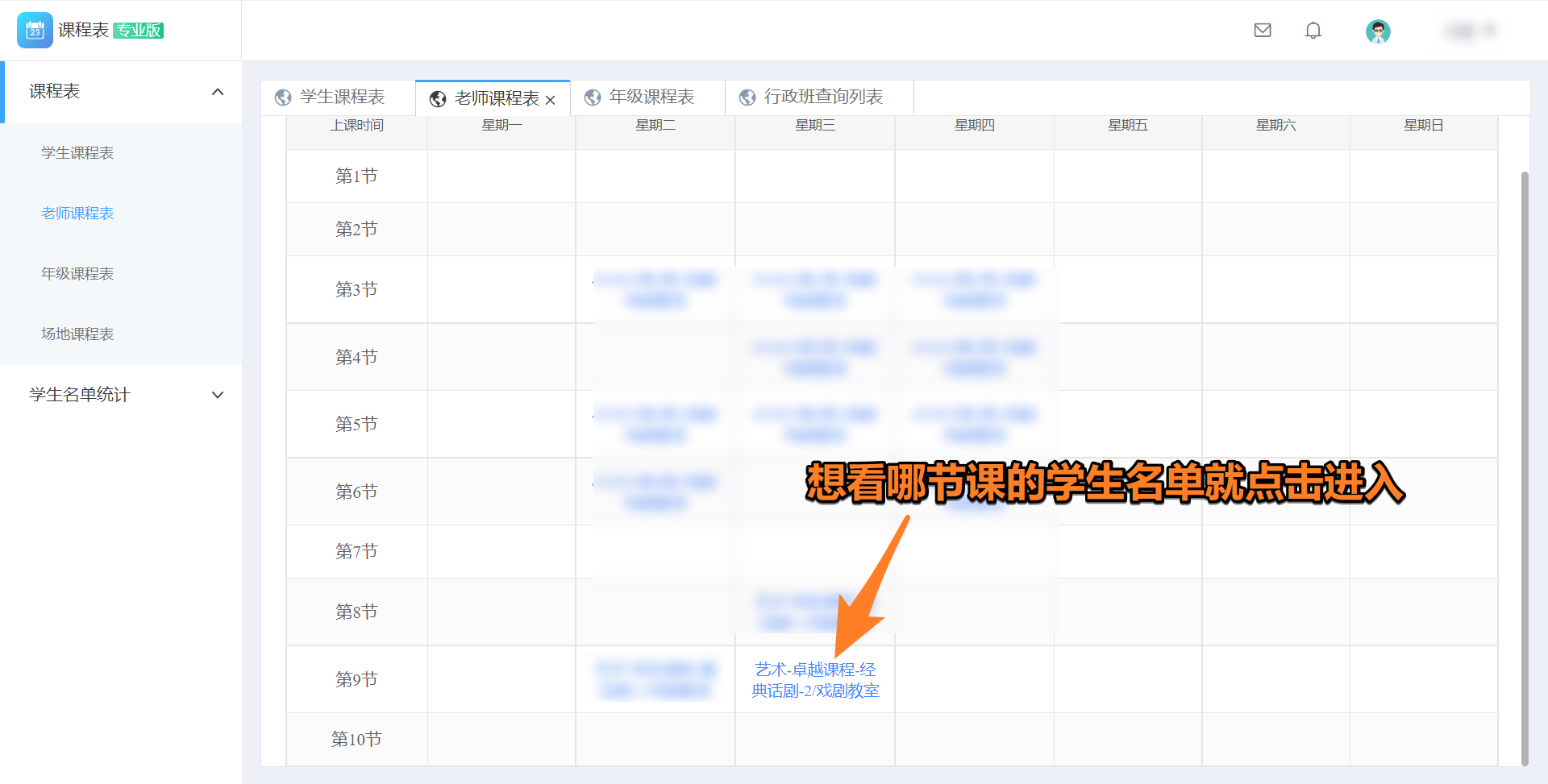Click the 星期一 column header
The width and height of the screenshot is (1548, 784).
point(501,126)
